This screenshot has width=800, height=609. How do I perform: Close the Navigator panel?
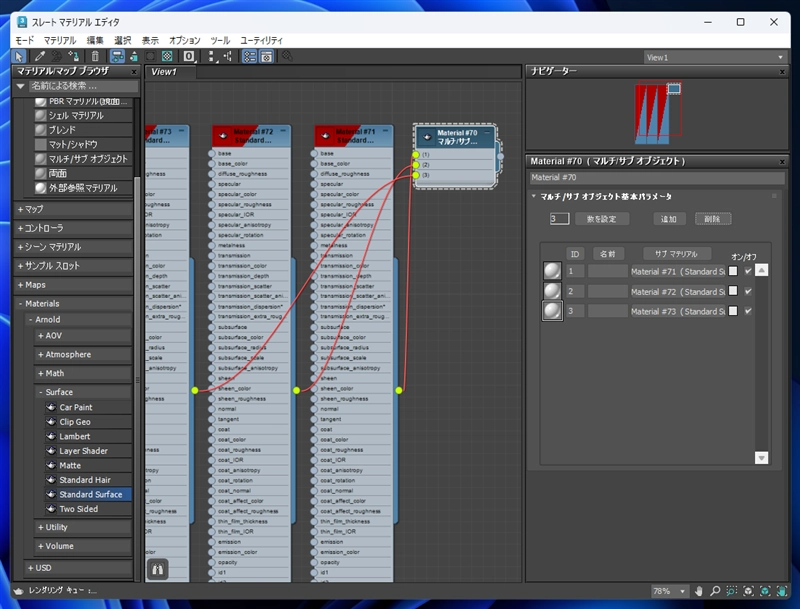pos(782,72)
